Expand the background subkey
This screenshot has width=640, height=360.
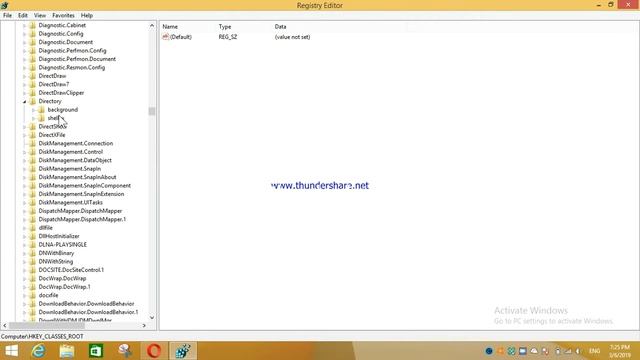(x=33, y=110)
